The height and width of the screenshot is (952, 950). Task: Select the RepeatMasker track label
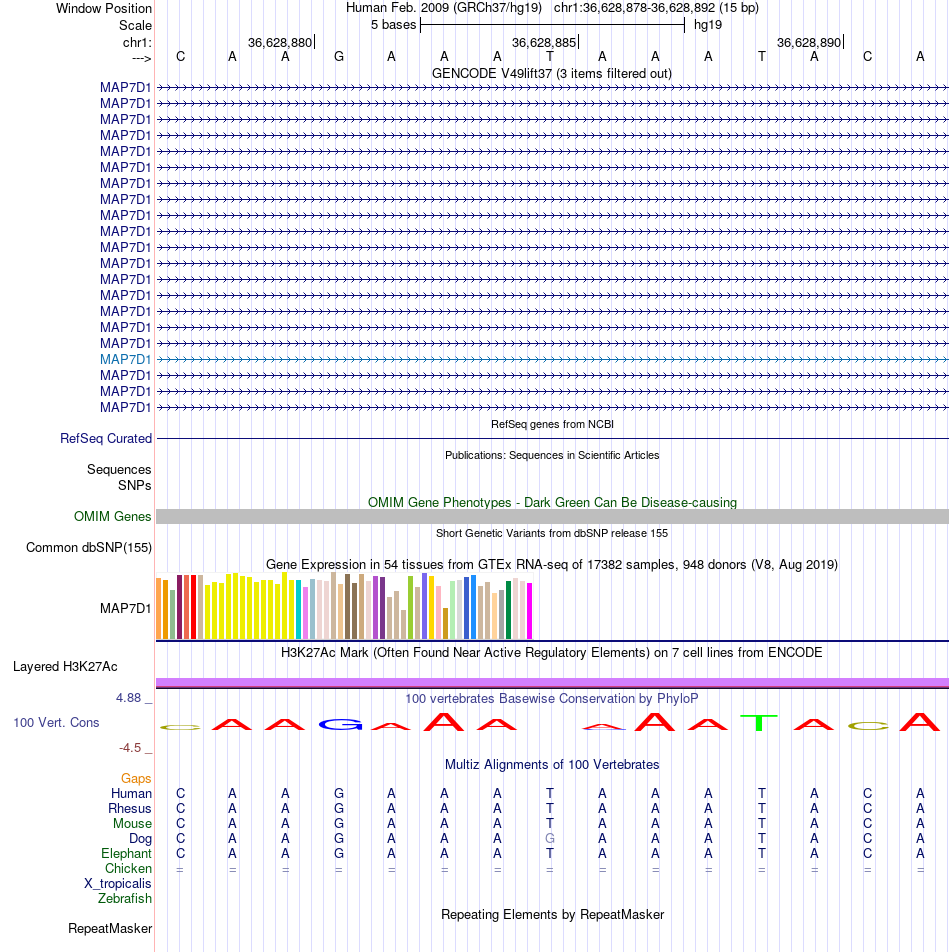click(x=110, y=928)
